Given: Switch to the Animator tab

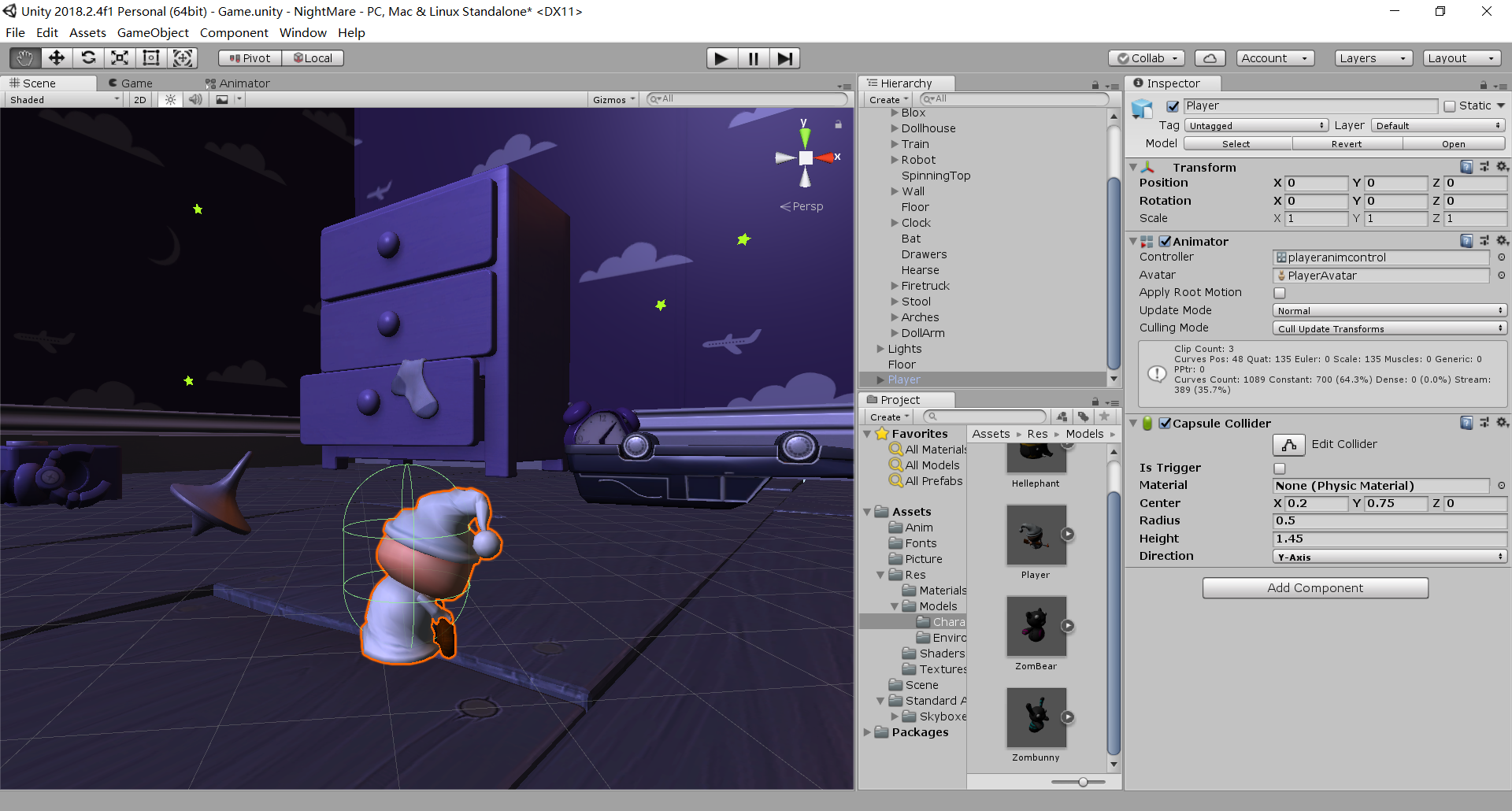Looking at the screenshot, I should click(x=237, y=83).
